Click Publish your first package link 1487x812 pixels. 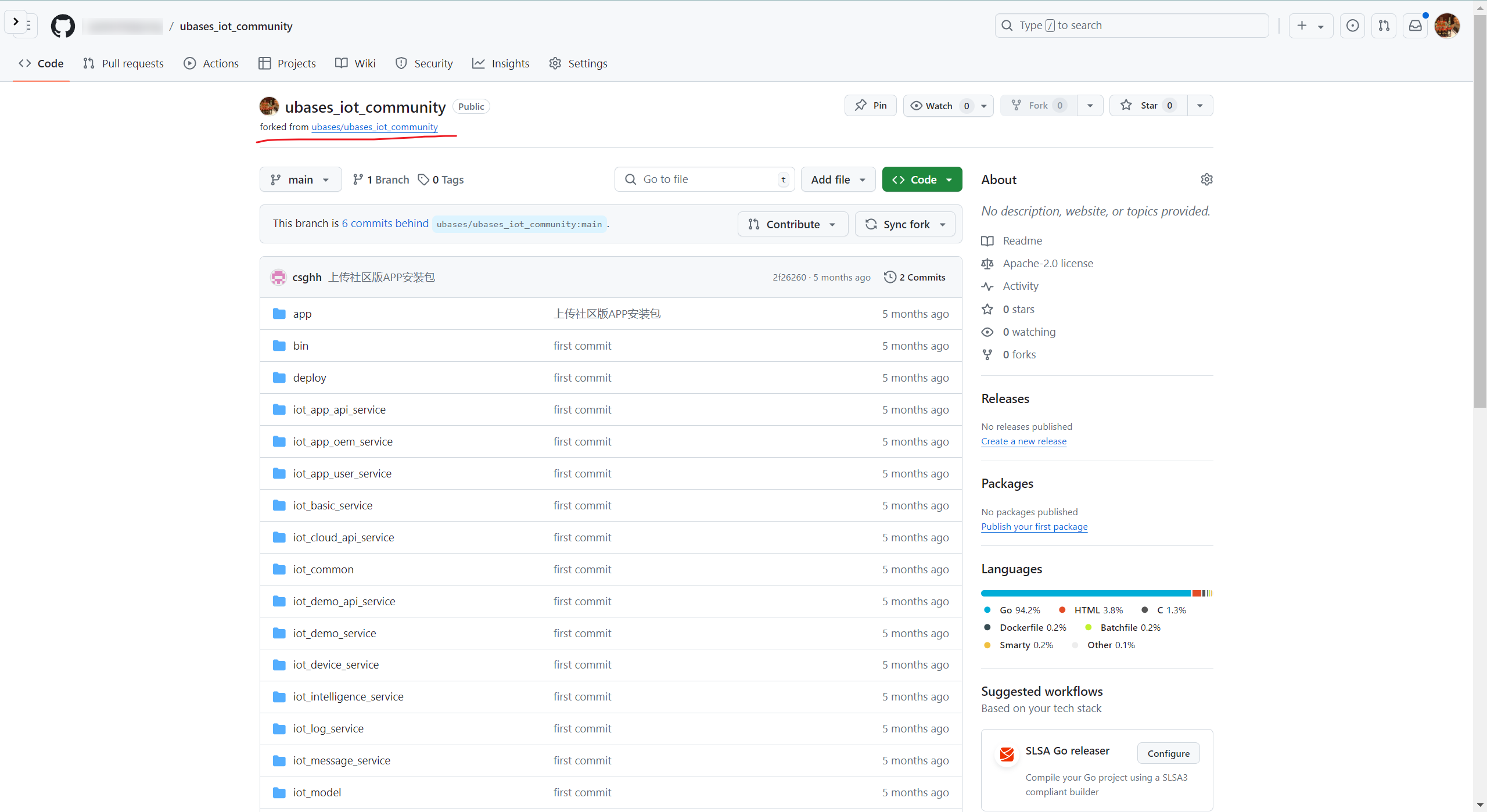(1035, 526)
